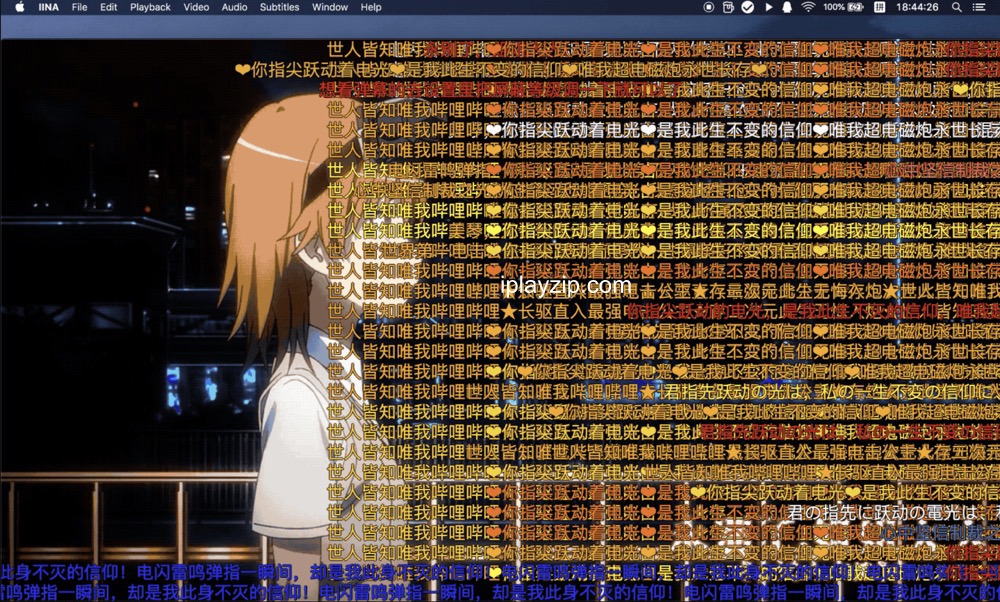Click the checkmark circle status icon
This screenshot has height=602, width=1000.
748,7
